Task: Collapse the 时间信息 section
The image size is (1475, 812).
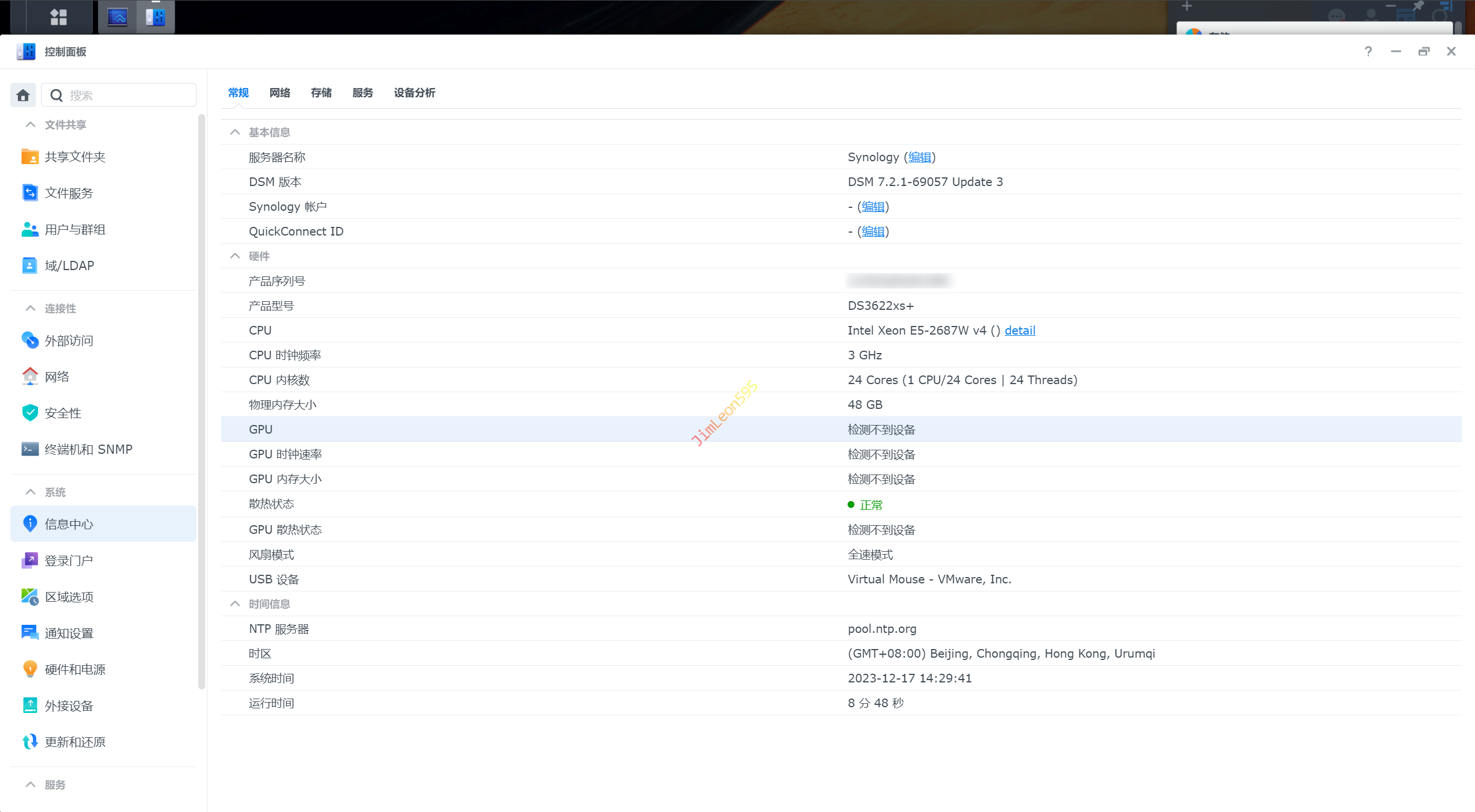Action: [235, 604]
